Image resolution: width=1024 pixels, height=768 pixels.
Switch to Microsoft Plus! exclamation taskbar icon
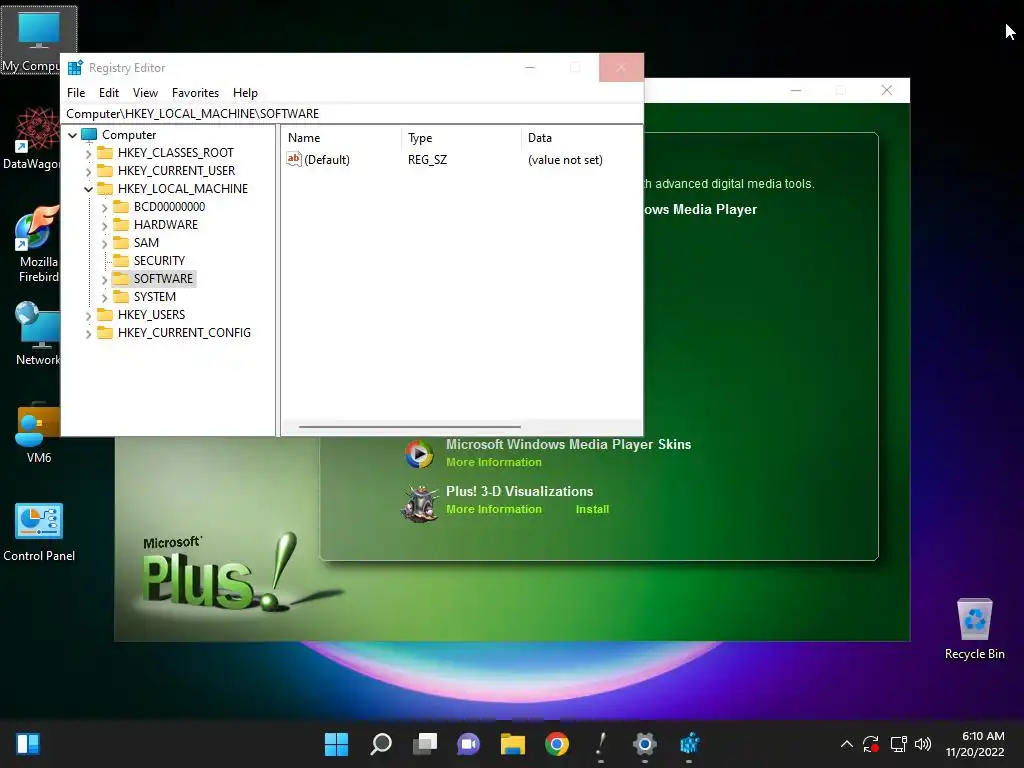(x=601, y=744)
